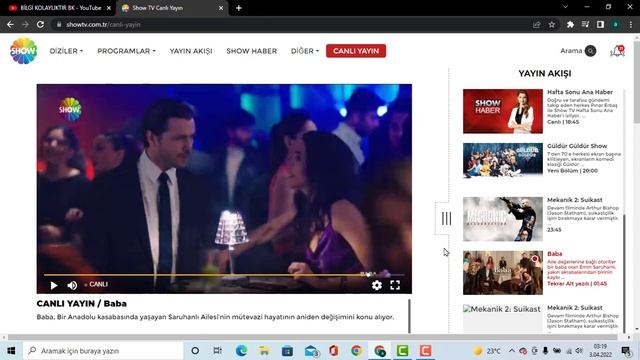Click the page horizontal scrollbar
This screenshot has width=640, height=360.
coord(312,337)
